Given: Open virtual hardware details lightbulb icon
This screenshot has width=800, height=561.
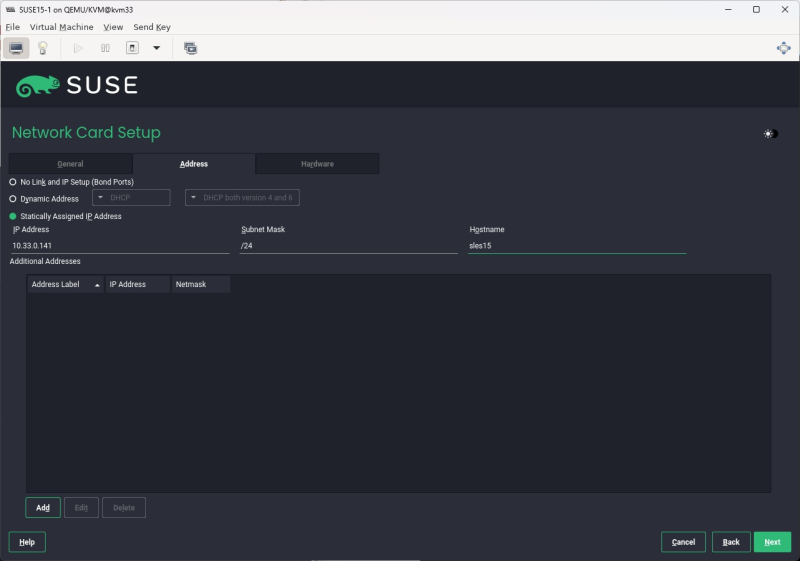Looking at the screenshot, I should pyautogui.click(x=43, y=48).
